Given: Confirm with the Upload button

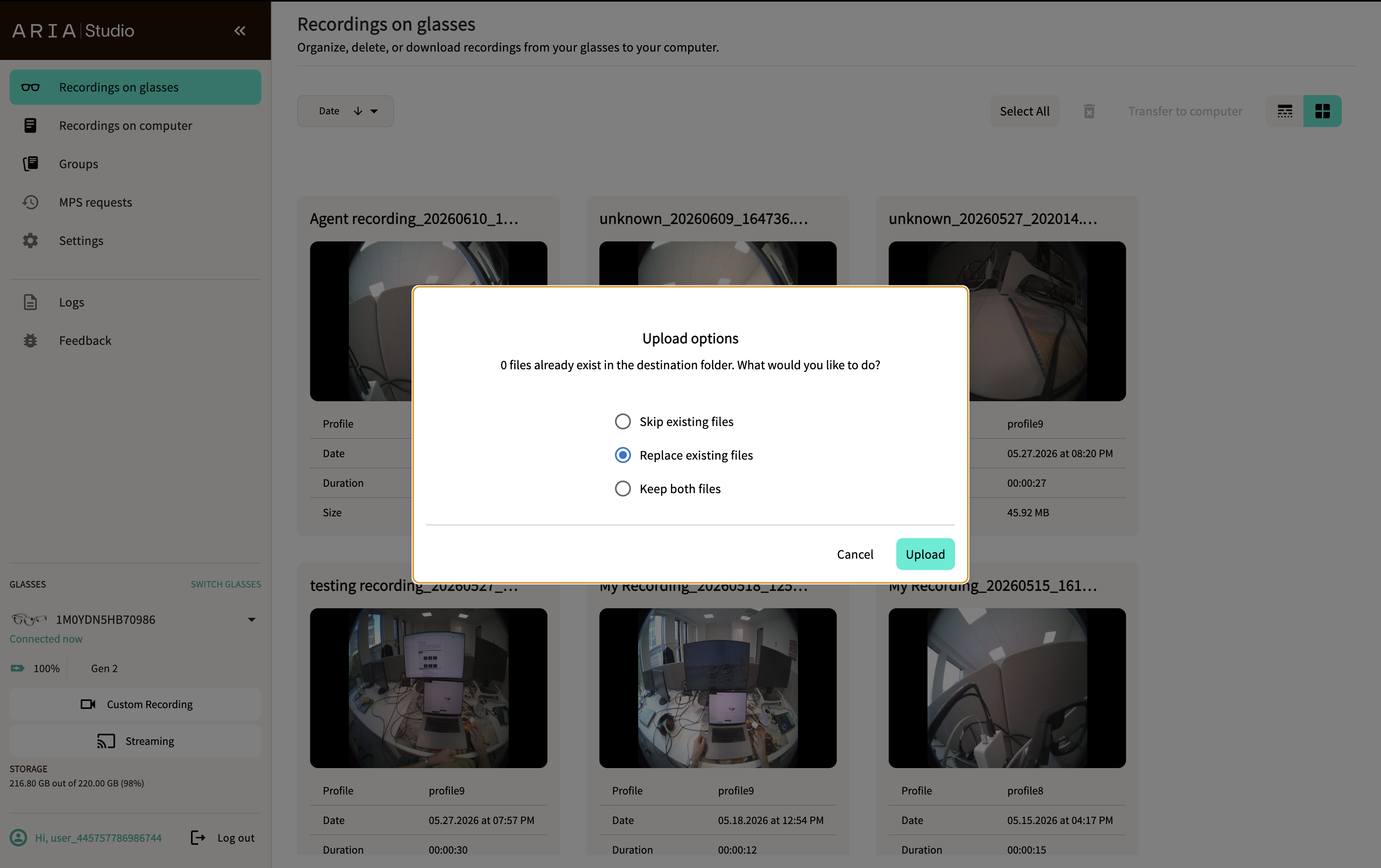Looking at the screenshot, I should 925,554.
